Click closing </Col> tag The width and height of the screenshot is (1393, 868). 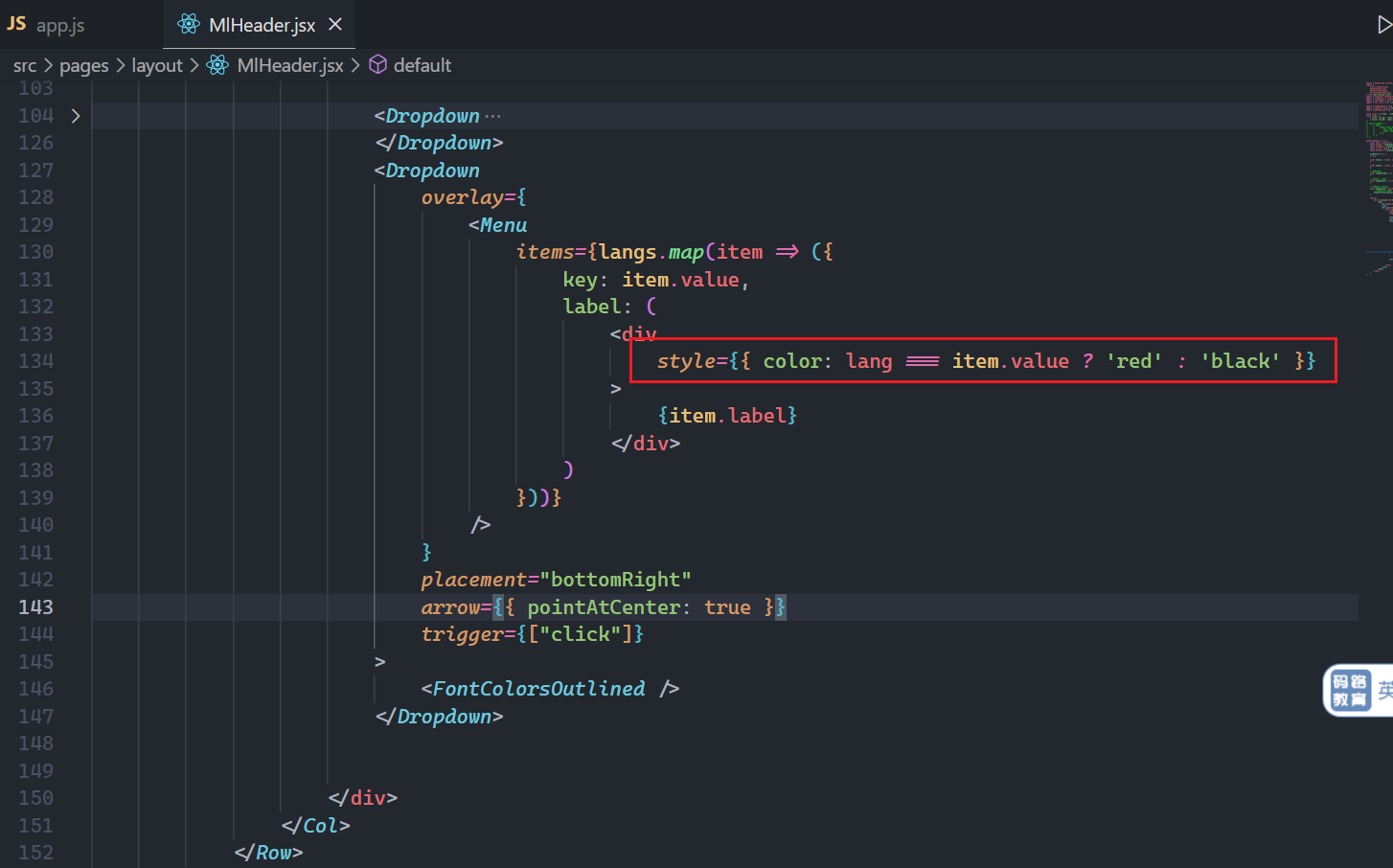click(316, 826)
